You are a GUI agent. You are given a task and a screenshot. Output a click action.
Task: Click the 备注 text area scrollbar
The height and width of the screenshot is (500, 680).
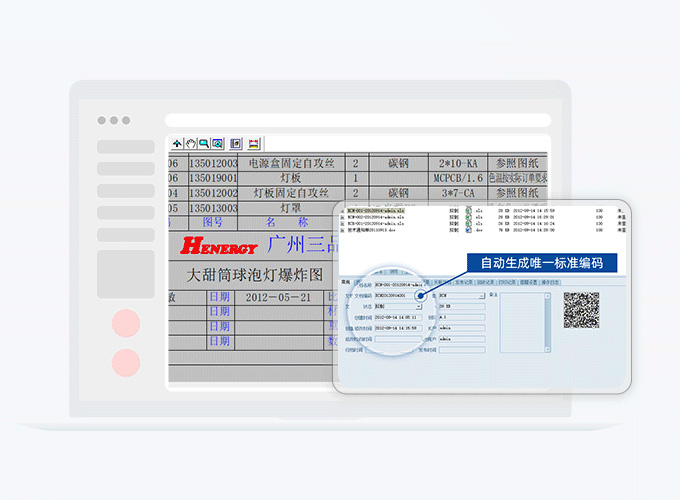(546, 322)
